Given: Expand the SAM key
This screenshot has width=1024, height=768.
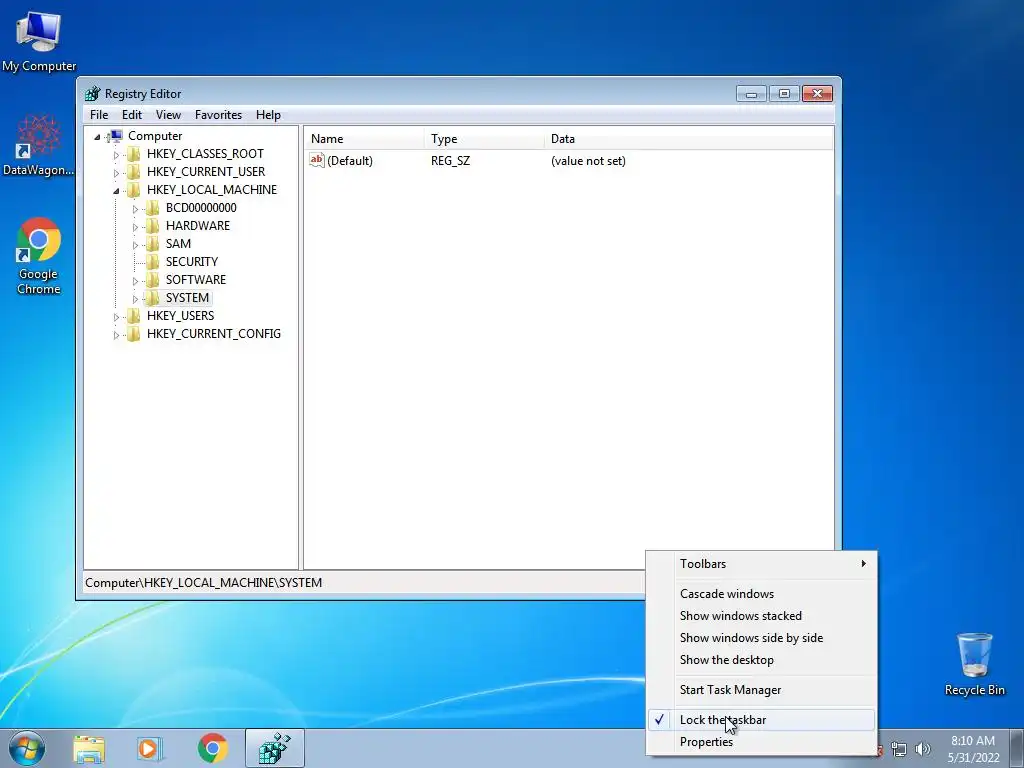Looking at the screenshot, I should point(135,244).
